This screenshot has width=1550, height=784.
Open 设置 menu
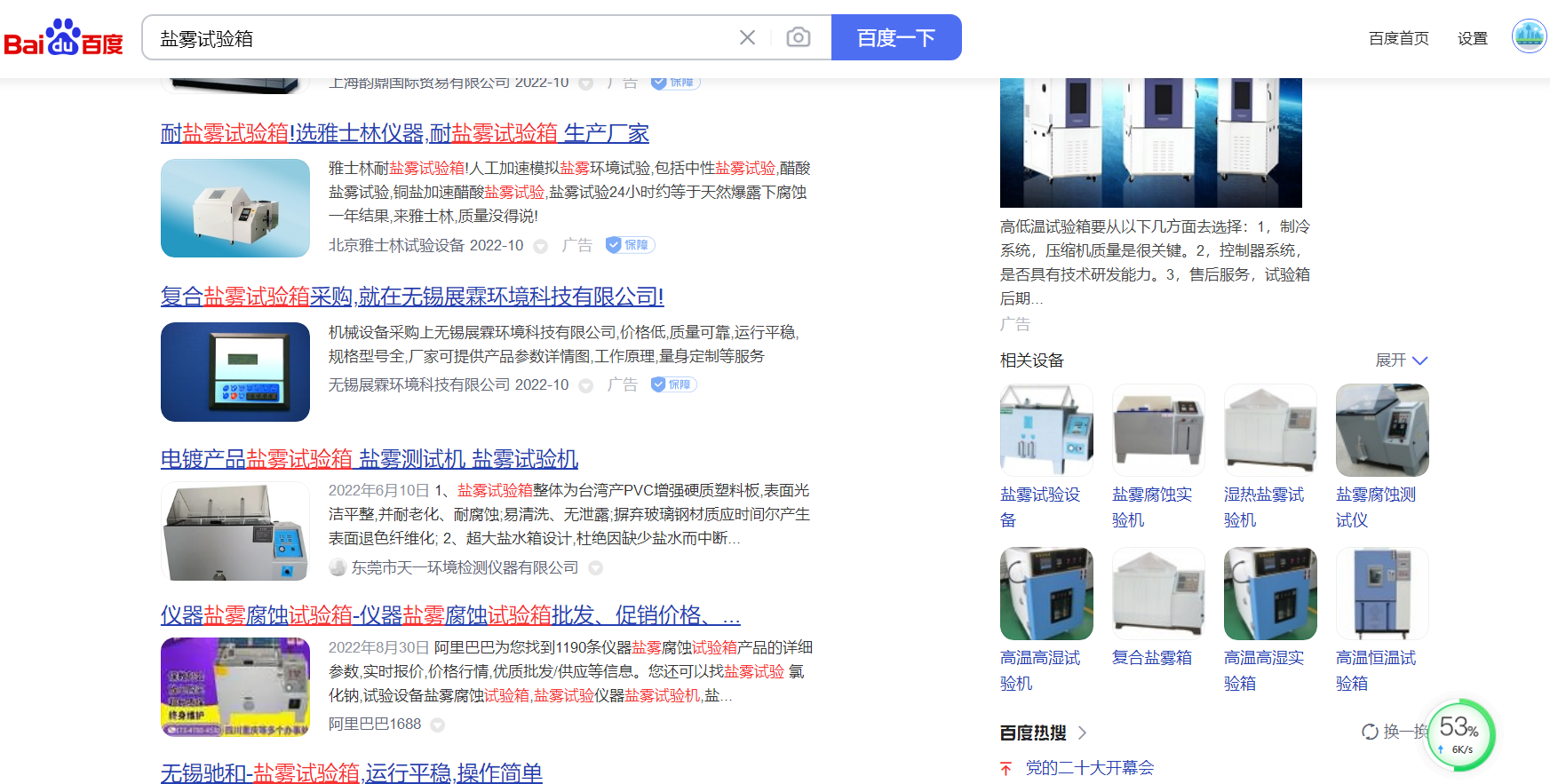(1472, 38)
